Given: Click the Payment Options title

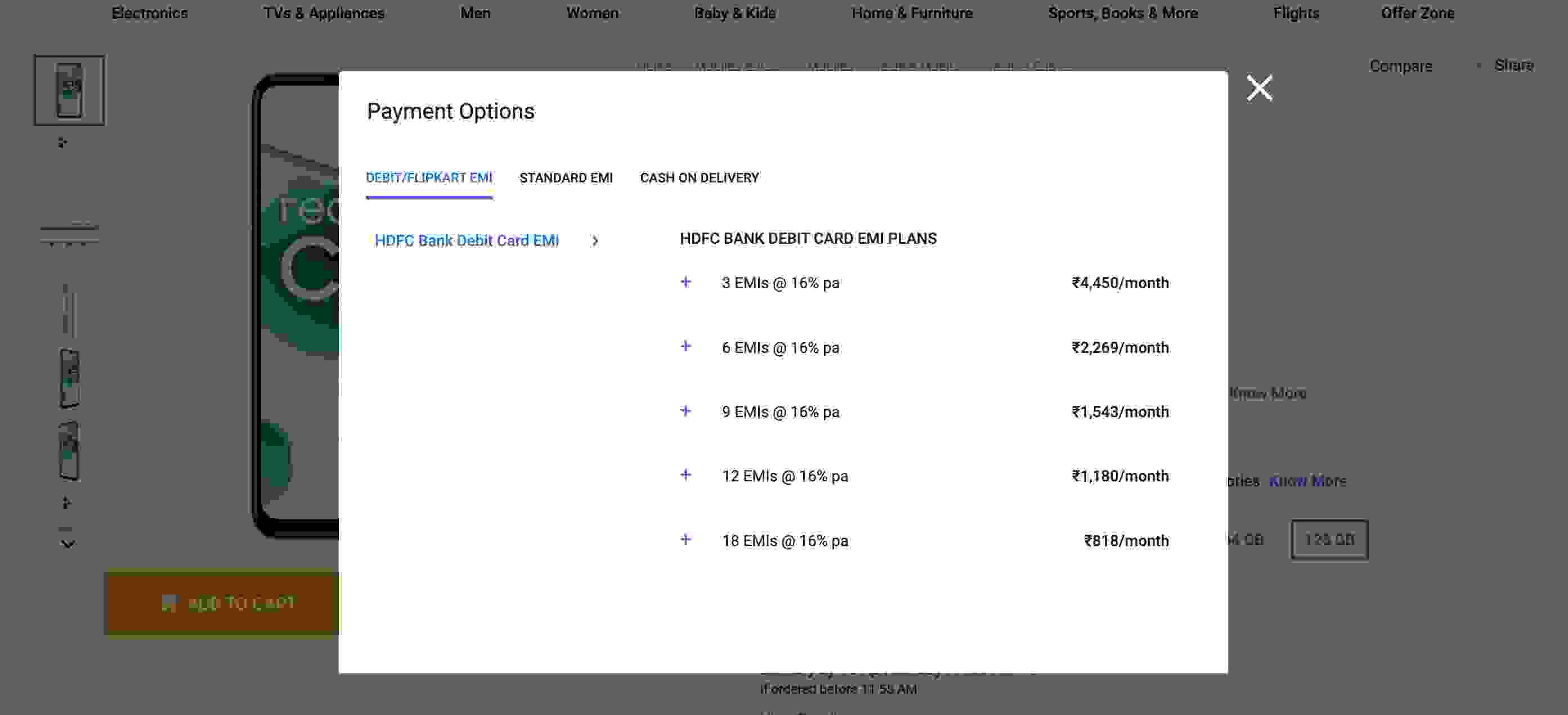Looking at the screenshot, I should 450,111.
